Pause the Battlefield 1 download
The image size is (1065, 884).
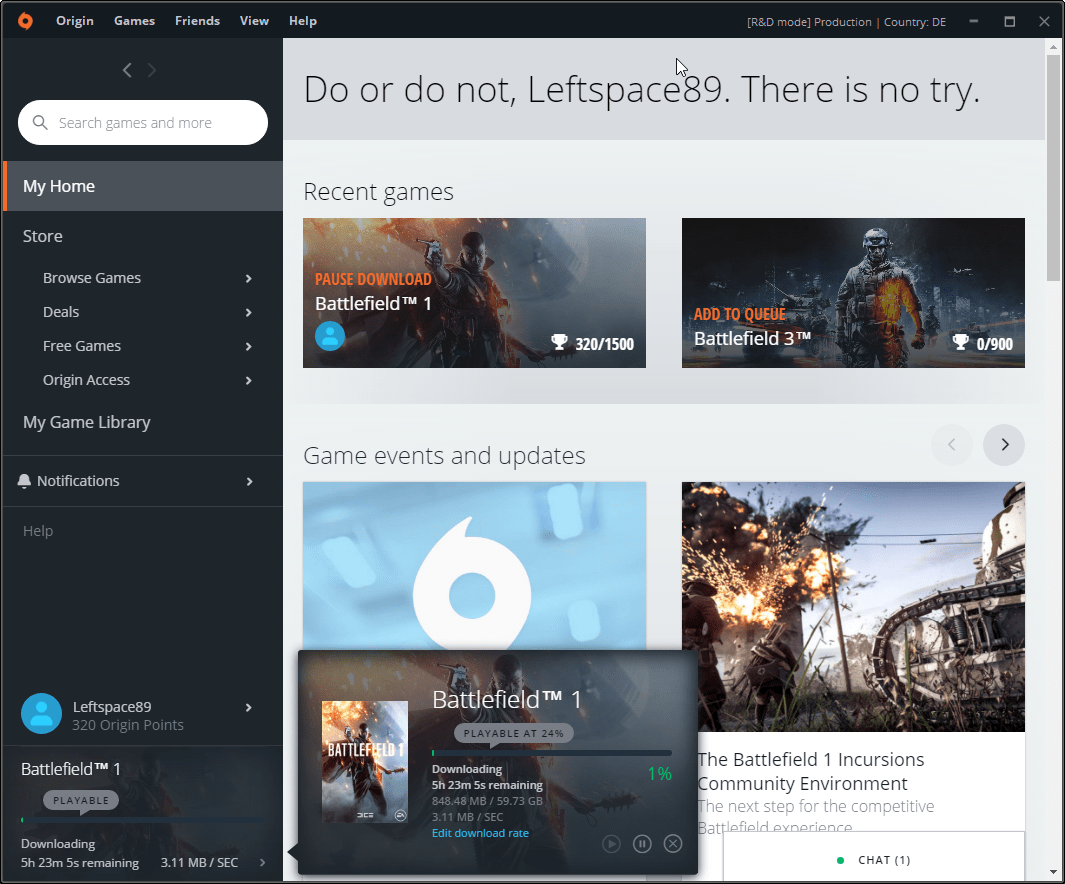[642, 844]
